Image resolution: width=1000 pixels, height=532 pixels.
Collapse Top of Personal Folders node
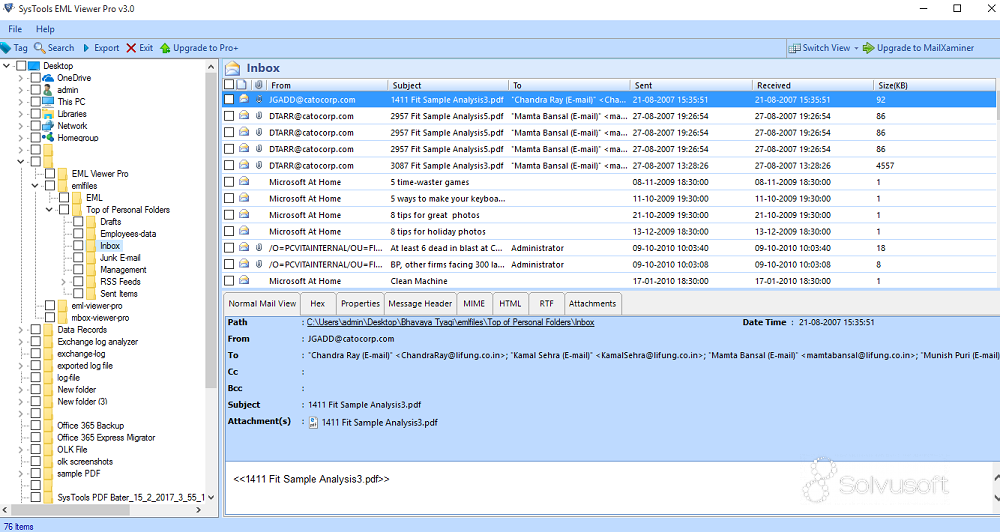49,210
